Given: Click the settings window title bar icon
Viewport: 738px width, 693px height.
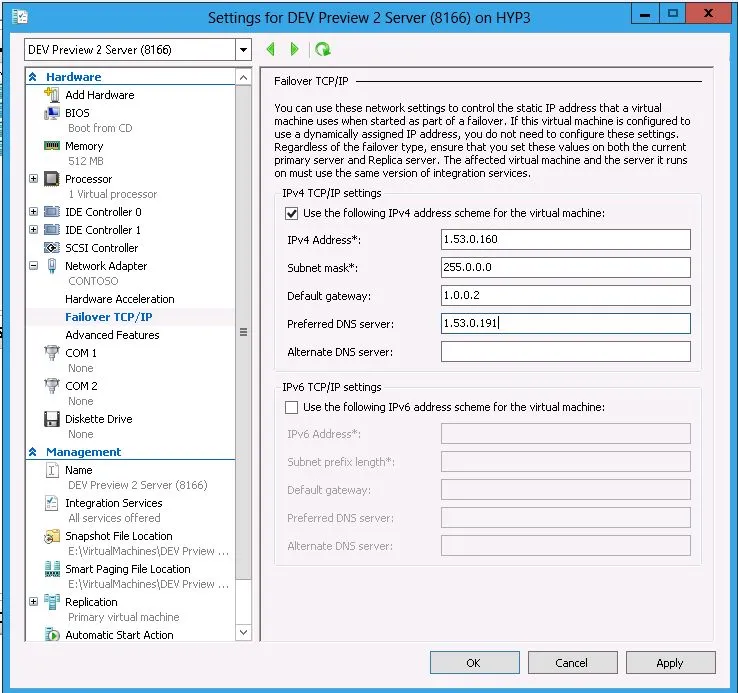Looking at the screenshot, I should [x=20, y=17].
